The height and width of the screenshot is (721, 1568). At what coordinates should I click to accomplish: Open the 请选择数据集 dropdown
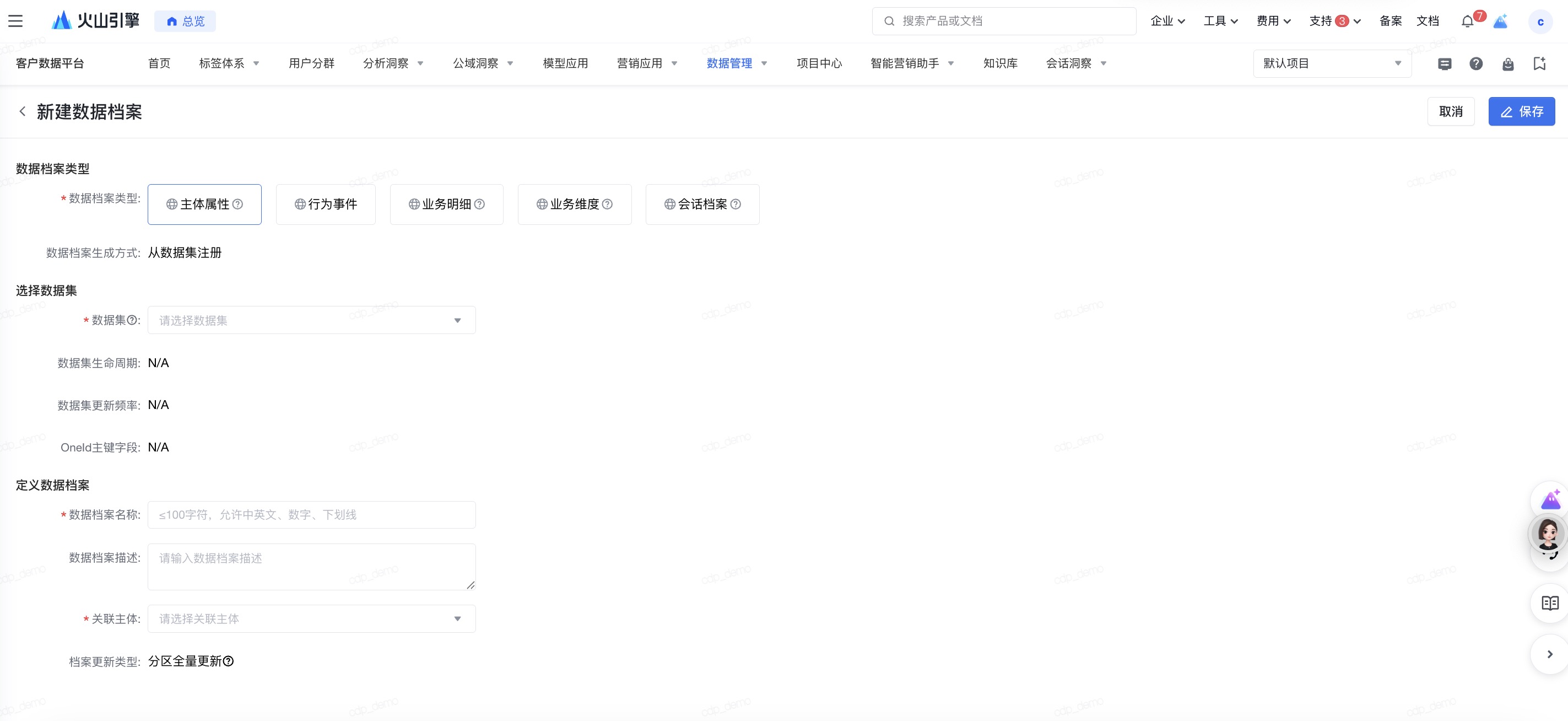coord(311,320)
